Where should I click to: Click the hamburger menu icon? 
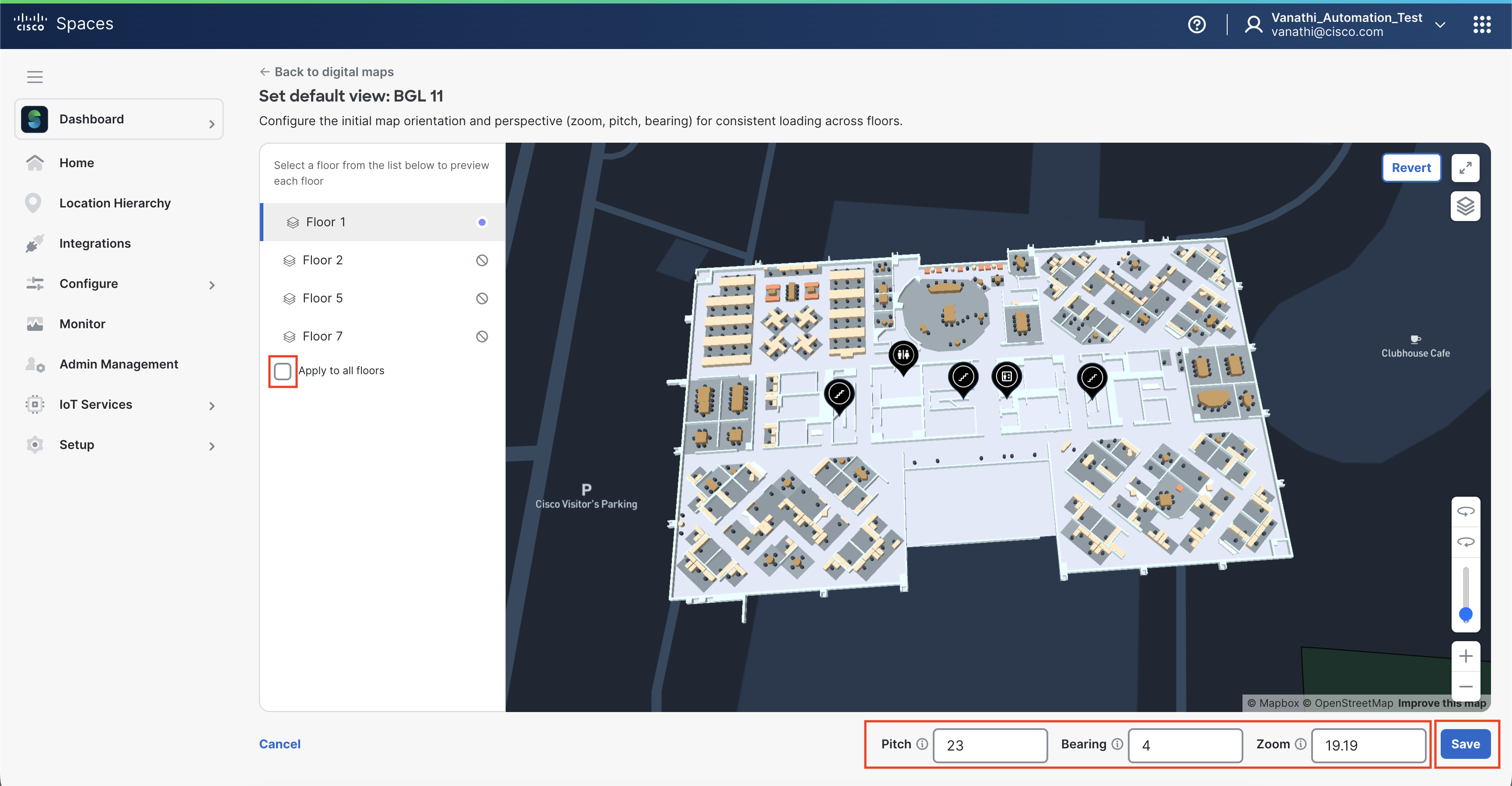point(35,77)
